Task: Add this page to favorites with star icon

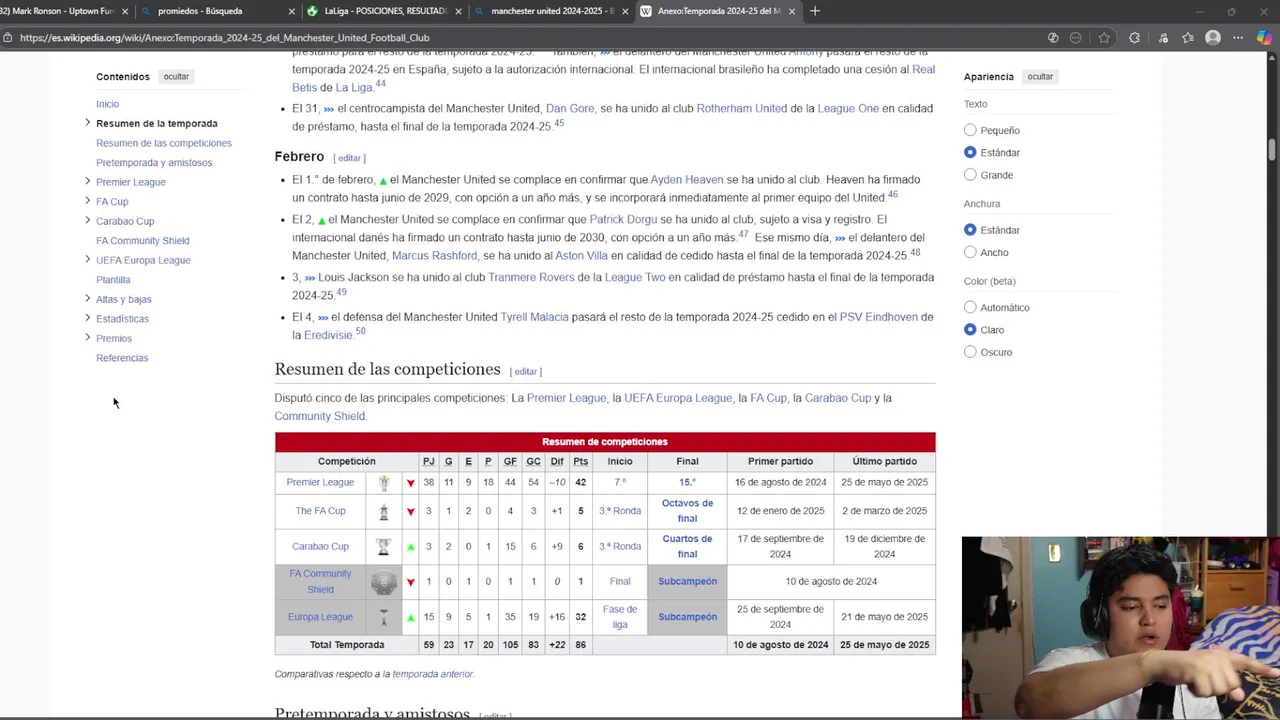Action: click(x=1104, y=38)
